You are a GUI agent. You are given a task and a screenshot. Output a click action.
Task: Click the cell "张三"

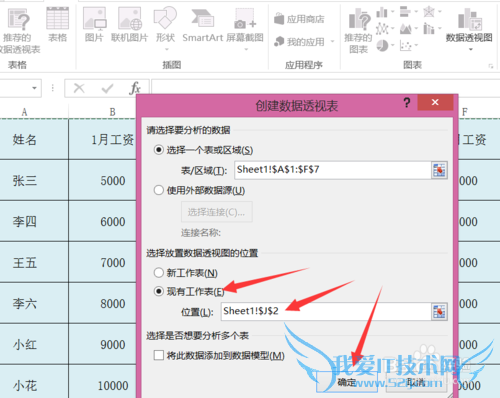click(x=34, y=180)
